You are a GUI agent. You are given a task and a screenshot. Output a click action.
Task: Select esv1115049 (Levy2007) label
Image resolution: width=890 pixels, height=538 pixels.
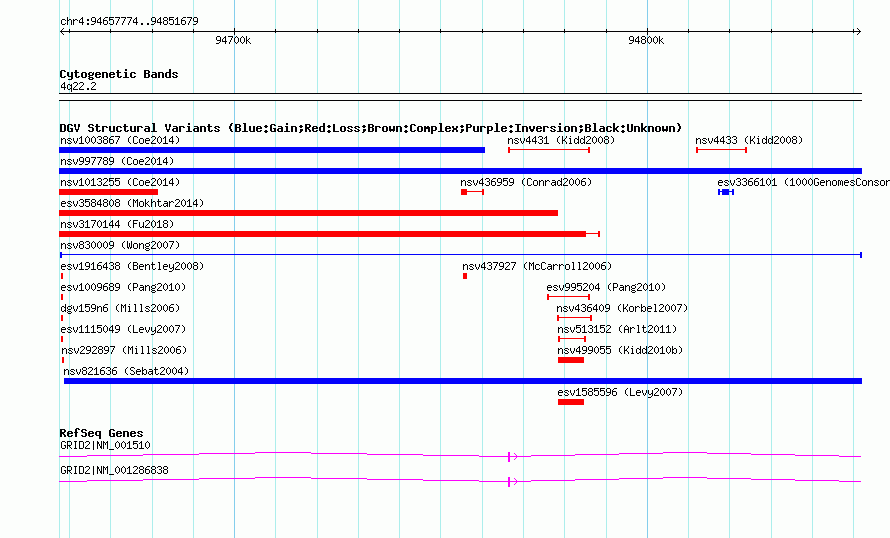tap(123, 329)
